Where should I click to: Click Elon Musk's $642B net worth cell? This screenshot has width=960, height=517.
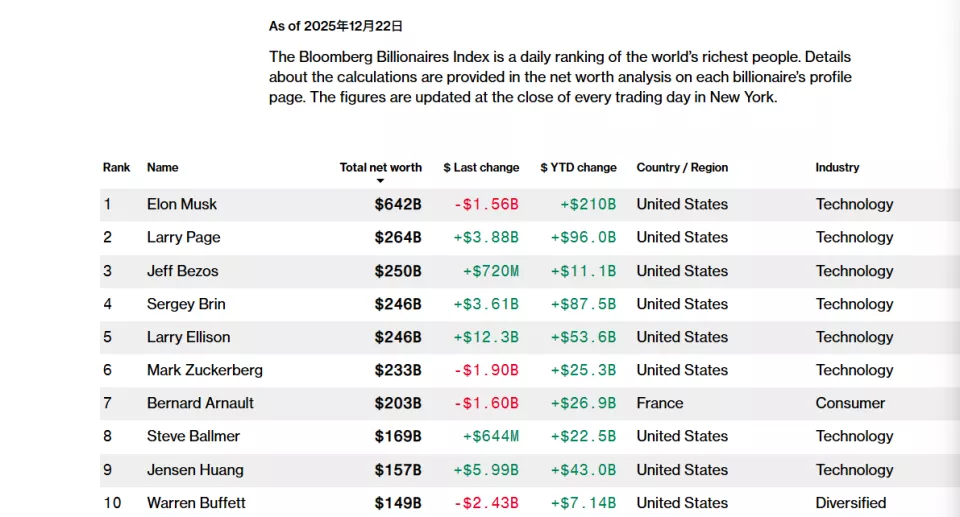point(398,204)
